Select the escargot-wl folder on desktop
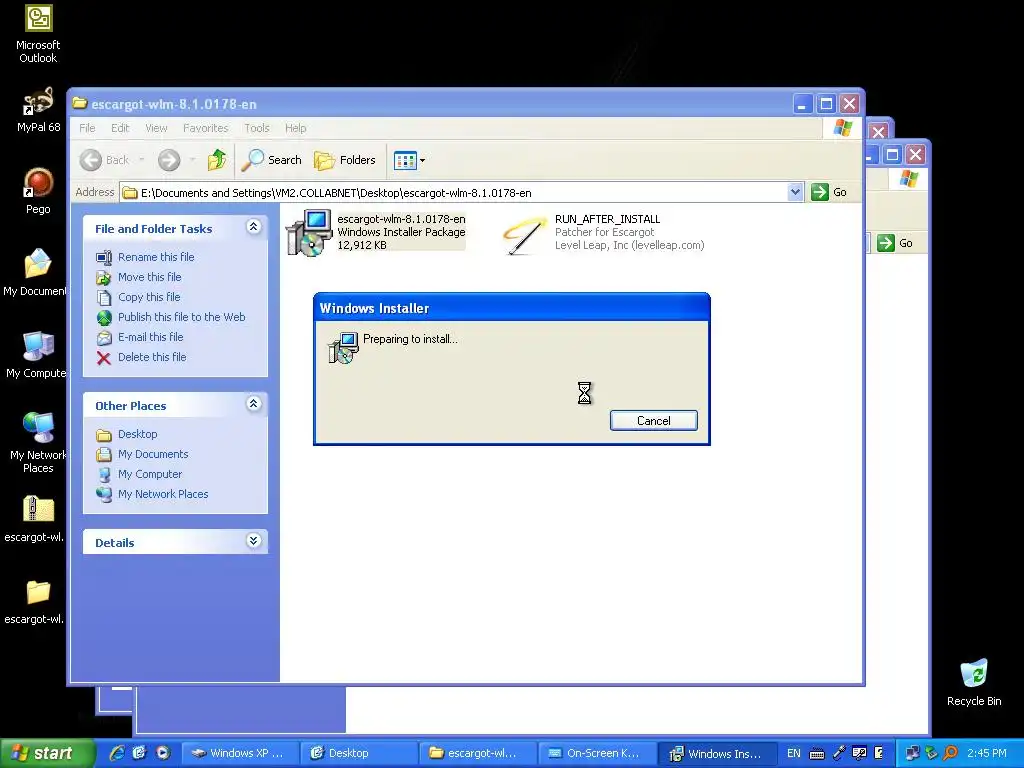This screenshot has width=1024, height=768. (x=35, y=601)
